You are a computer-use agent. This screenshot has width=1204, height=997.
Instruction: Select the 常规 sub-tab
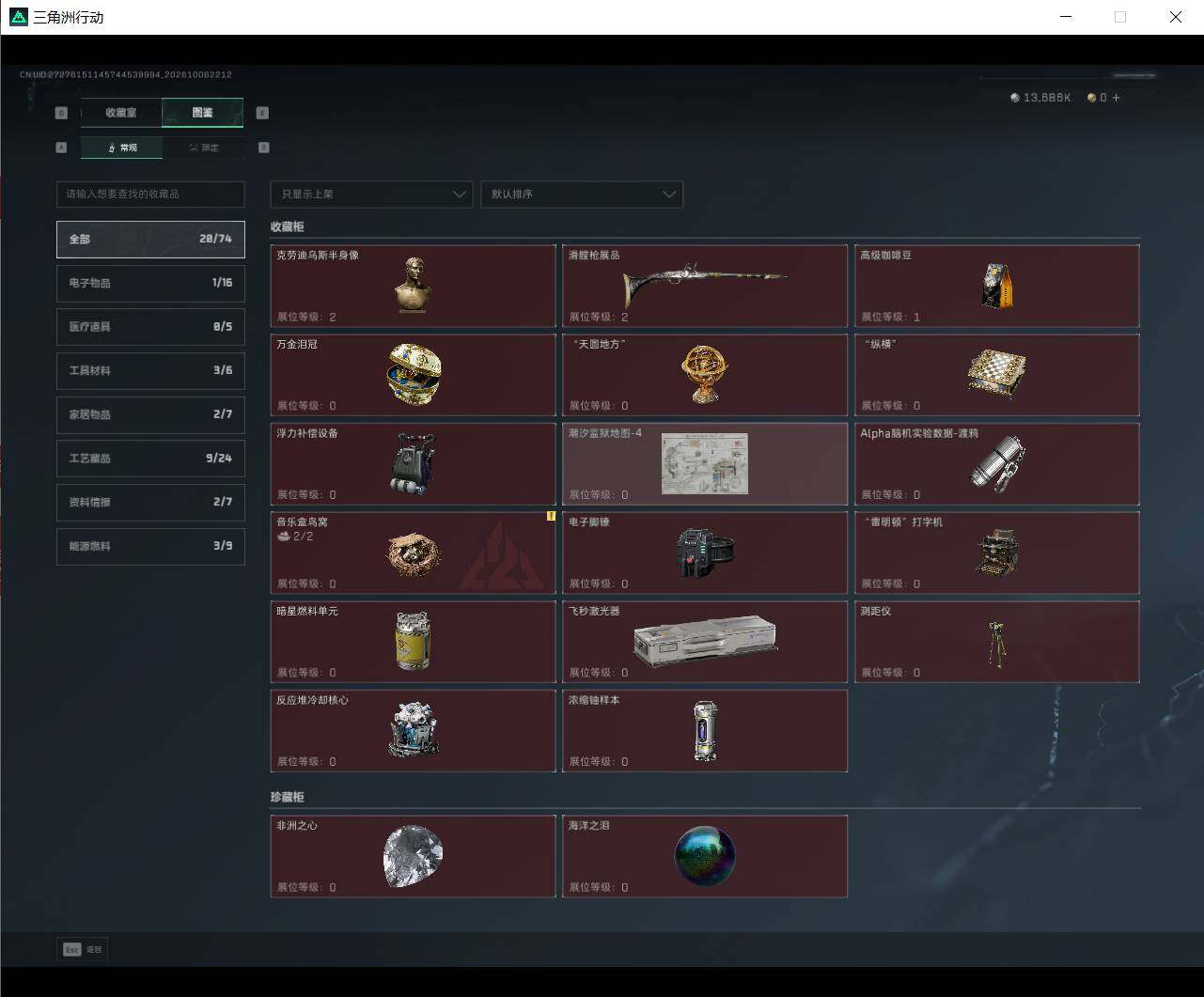click(121, 148)
